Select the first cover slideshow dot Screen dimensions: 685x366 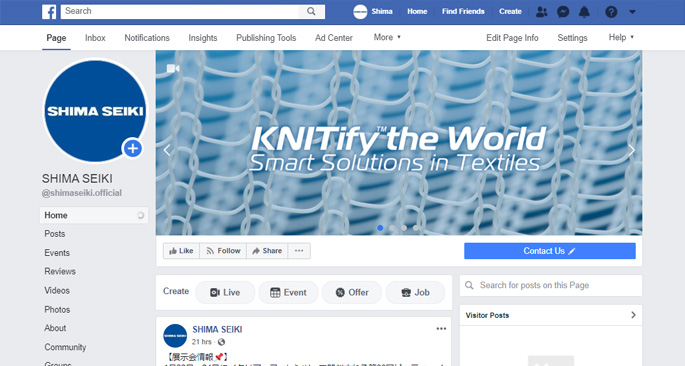pos(380,228)
